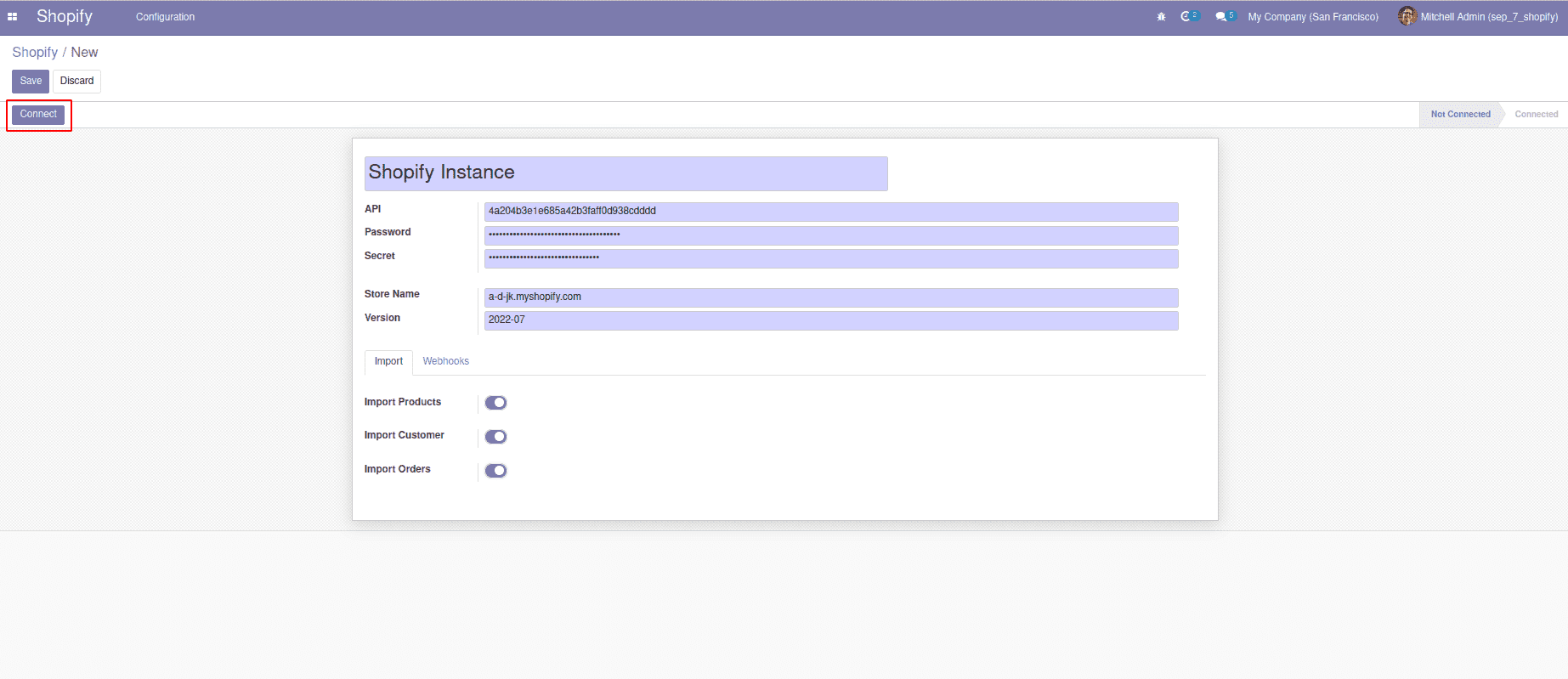The width and height of the screenshot is (1568, 679).
Task: Go to Shopify breadcrumb link
Action: (35, 52)
